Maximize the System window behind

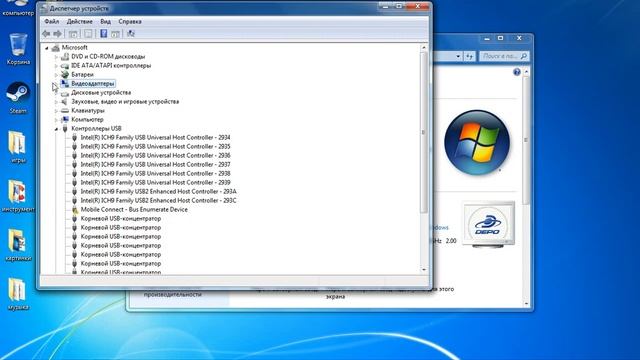(500, 38)
